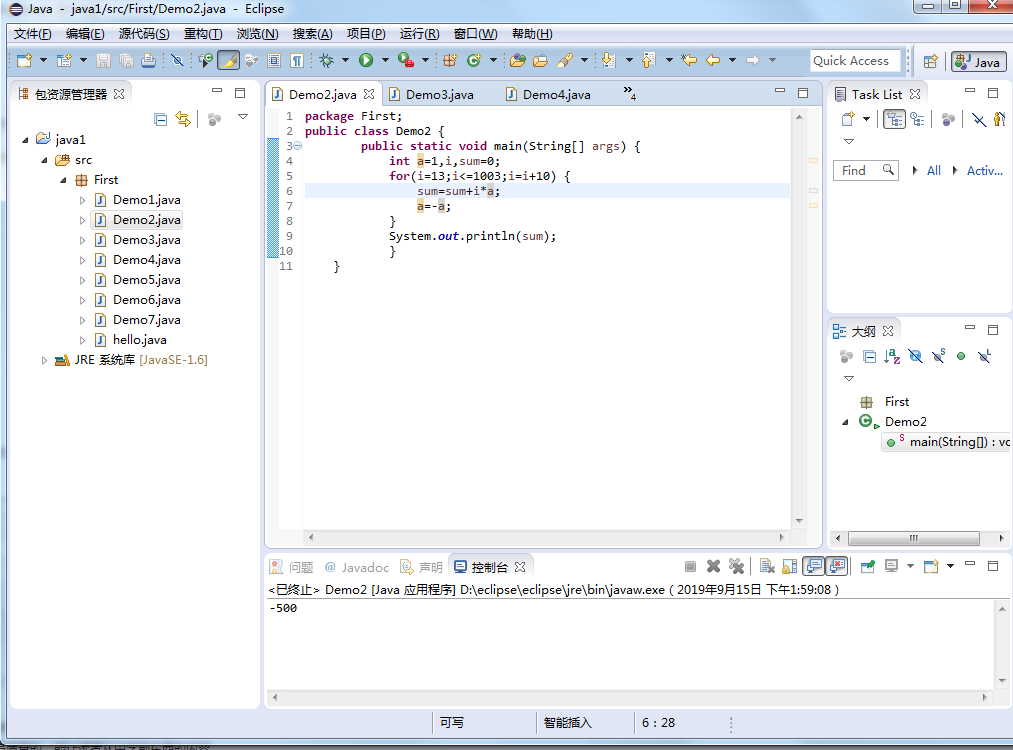Open the Run button dropdown arrow

coord(385,60)
